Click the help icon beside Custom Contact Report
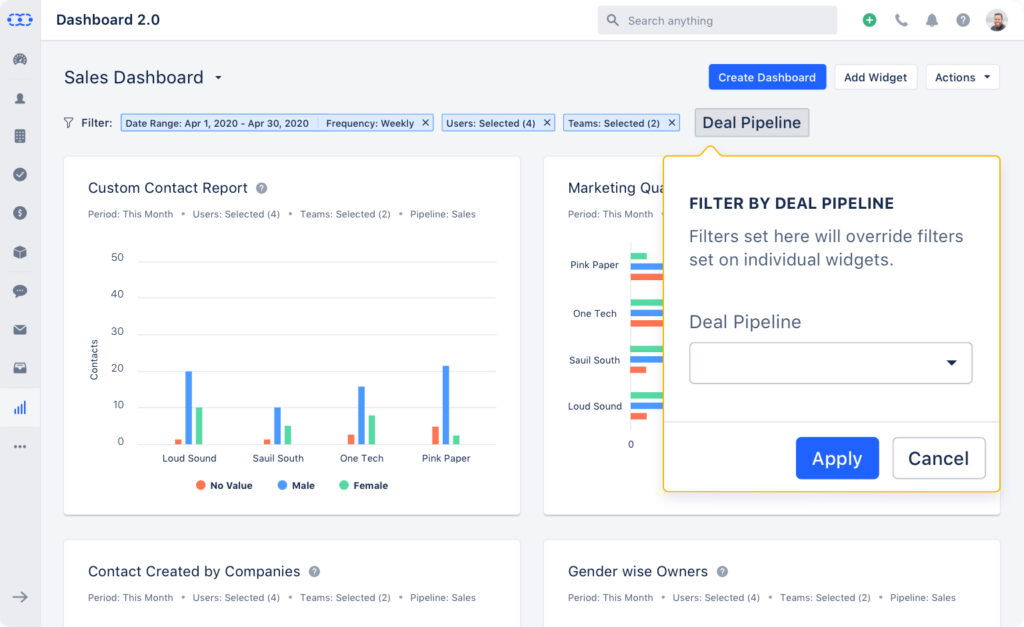Screen dimensions: 1024x627 [x=262, y=188]
